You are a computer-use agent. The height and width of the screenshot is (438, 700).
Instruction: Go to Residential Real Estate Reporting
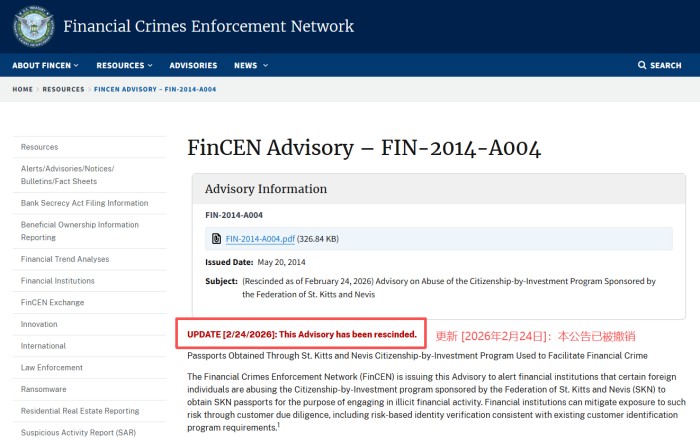80,411
